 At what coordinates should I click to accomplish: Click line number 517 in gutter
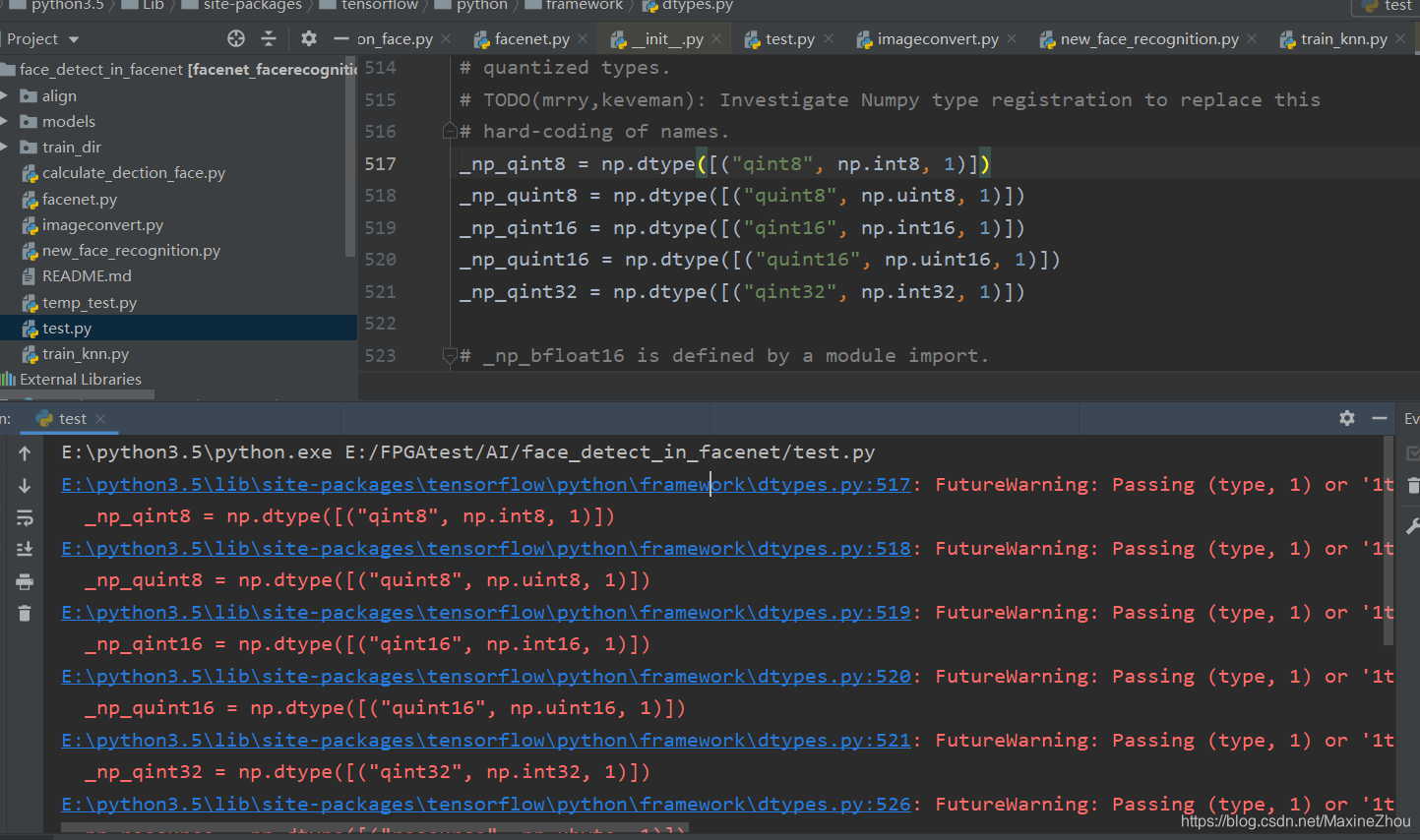coord(380,163)
